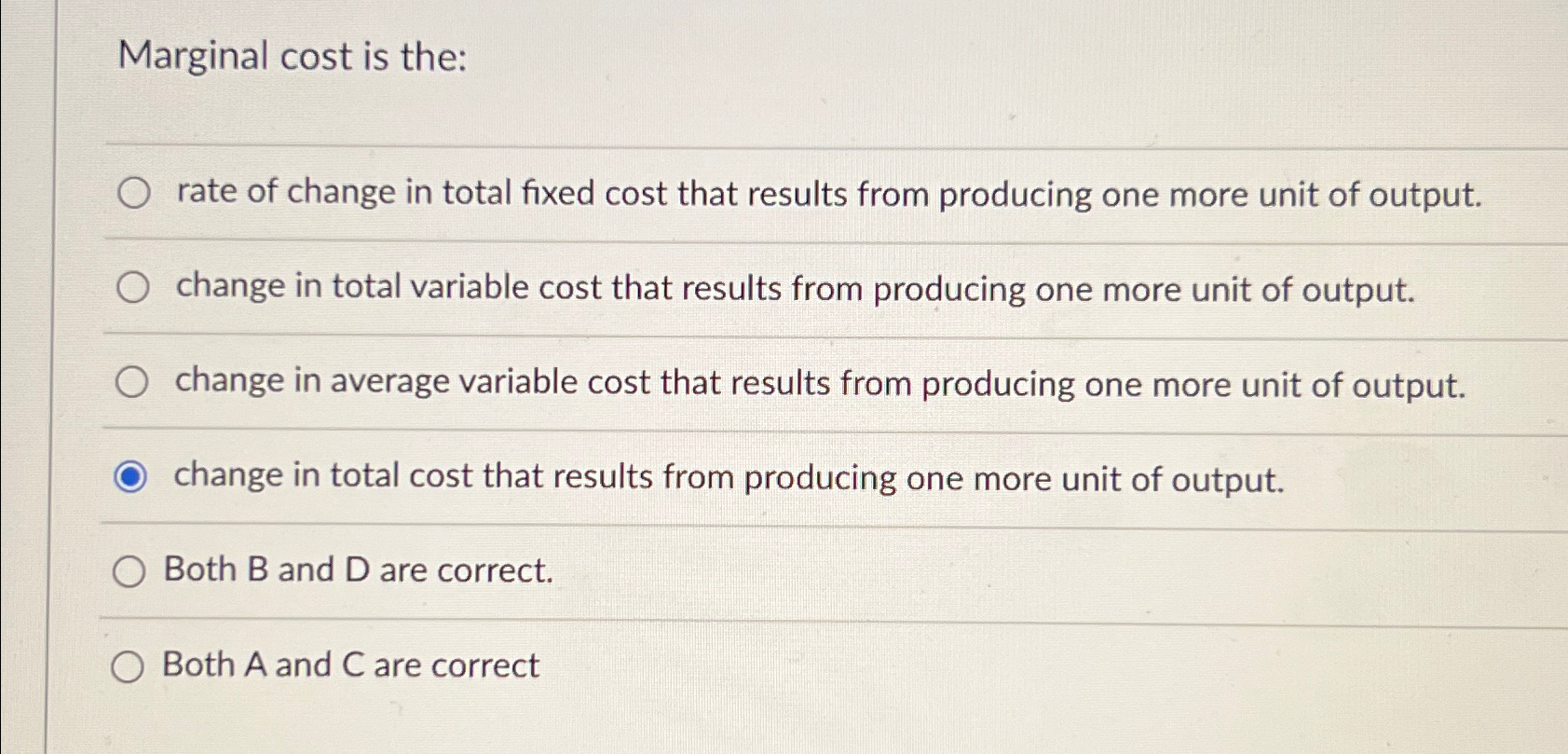Click the 'Both A and C are correct' text

pos(350,665)
